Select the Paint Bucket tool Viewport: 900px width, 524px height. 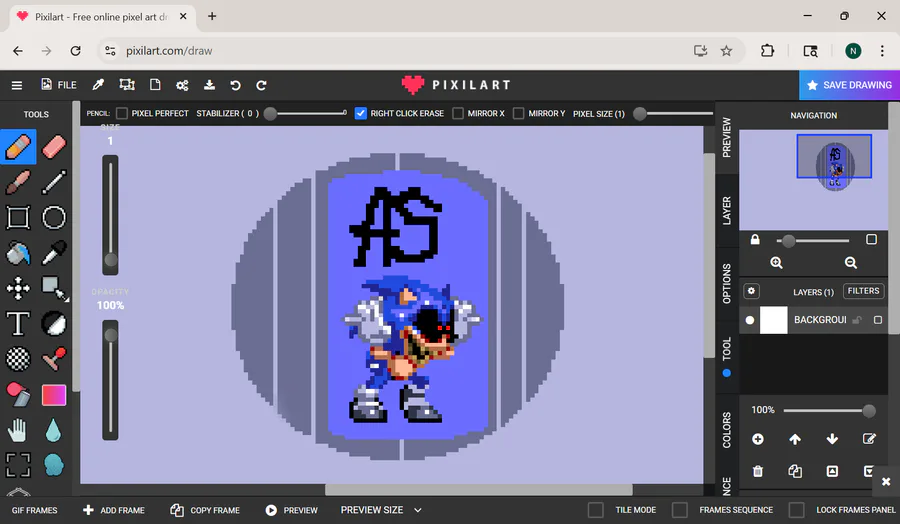point(18,253)
